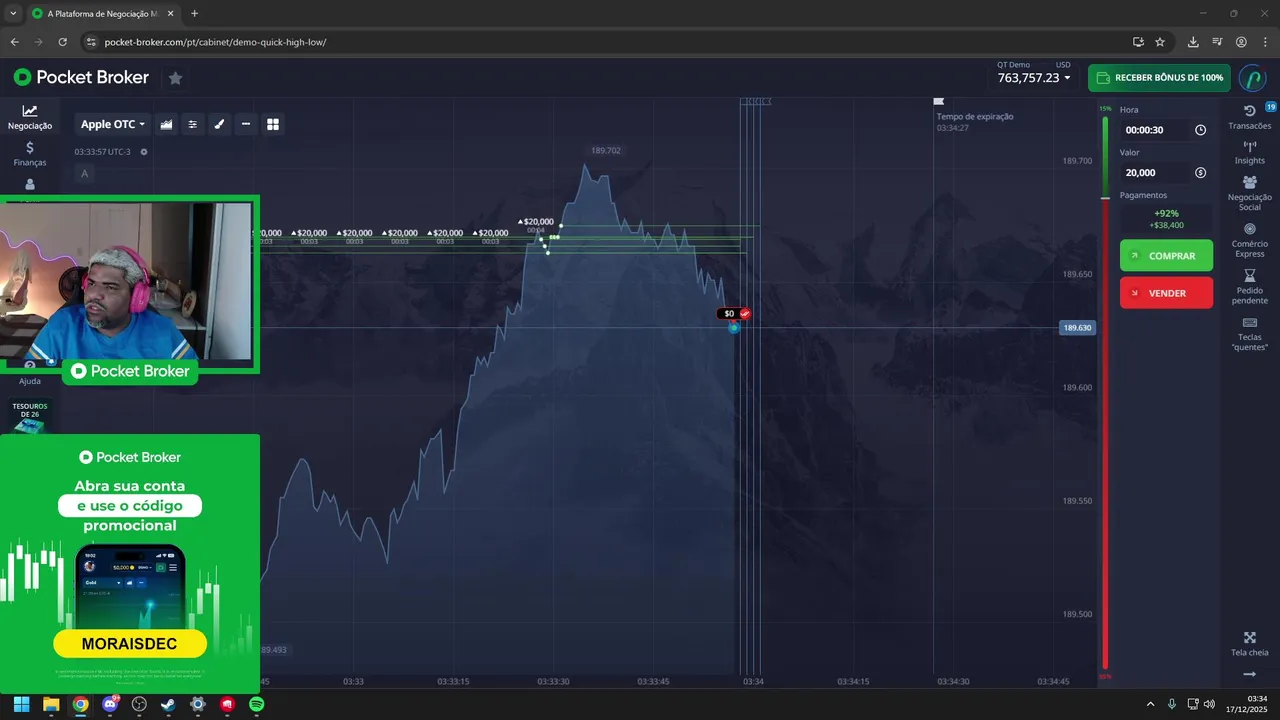The height and width of the screenshot is (720, 1280).
Task: Open the Finanças section in sidebar
Action: [30, 154]
